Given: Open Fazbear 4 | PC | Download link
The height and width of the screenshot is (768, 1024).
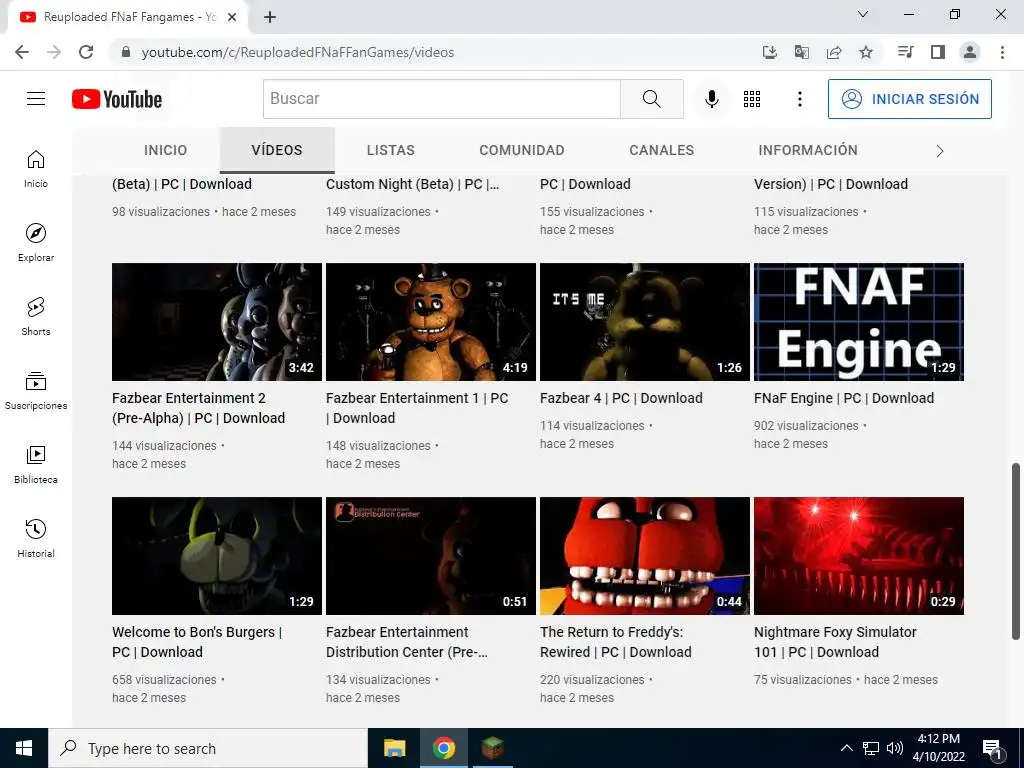Looking at the screenshot, I should pyautogui.click(x=621, y=398).
